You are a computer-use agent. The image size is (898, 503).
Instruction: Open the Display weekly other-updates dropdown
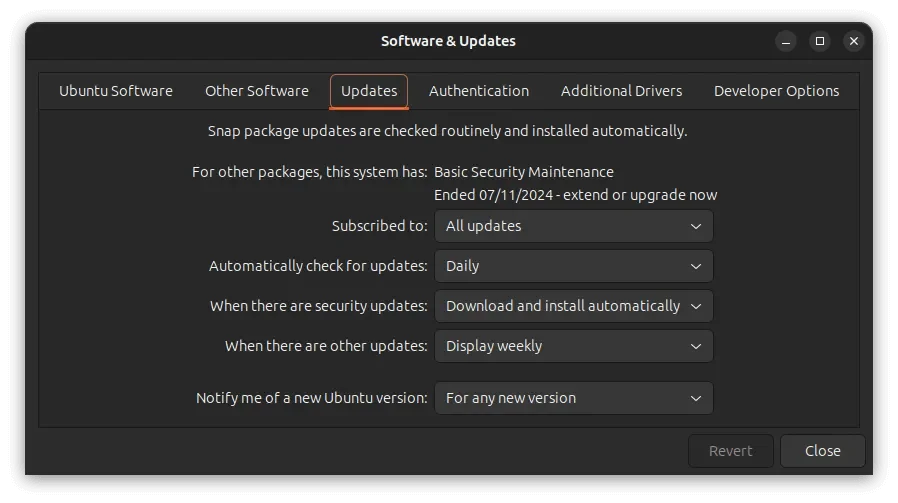(573, 347)
